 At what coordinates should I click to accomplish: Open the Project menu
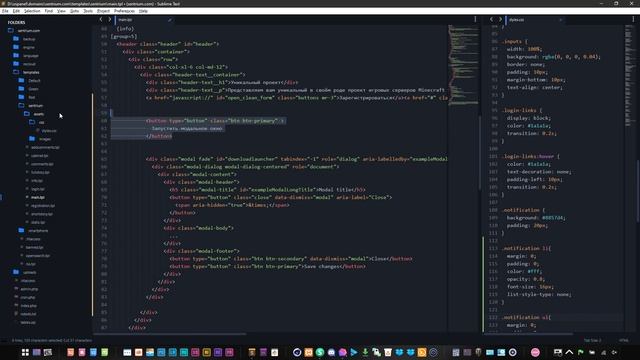pyautogui.click(x=103, y=11)
